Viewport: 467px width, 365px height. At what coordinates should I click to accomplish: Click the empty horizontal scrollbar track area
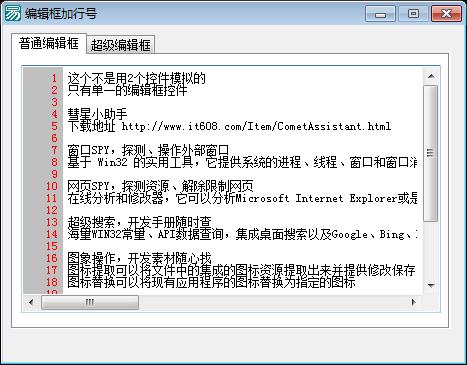coord(272,302)
